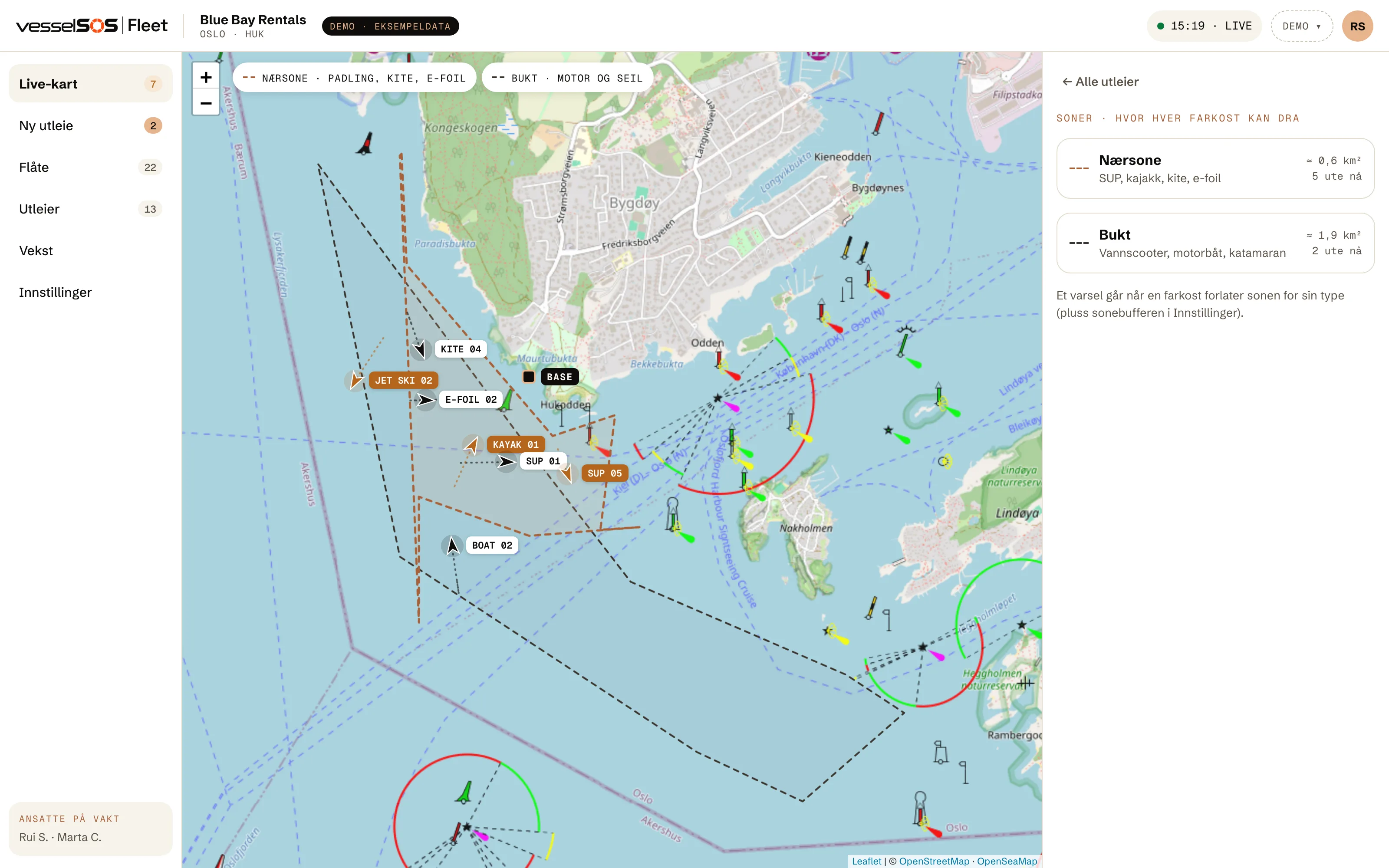1389x868 pixels.
Task: Click the BASE label on map
Action: point(560,377)
